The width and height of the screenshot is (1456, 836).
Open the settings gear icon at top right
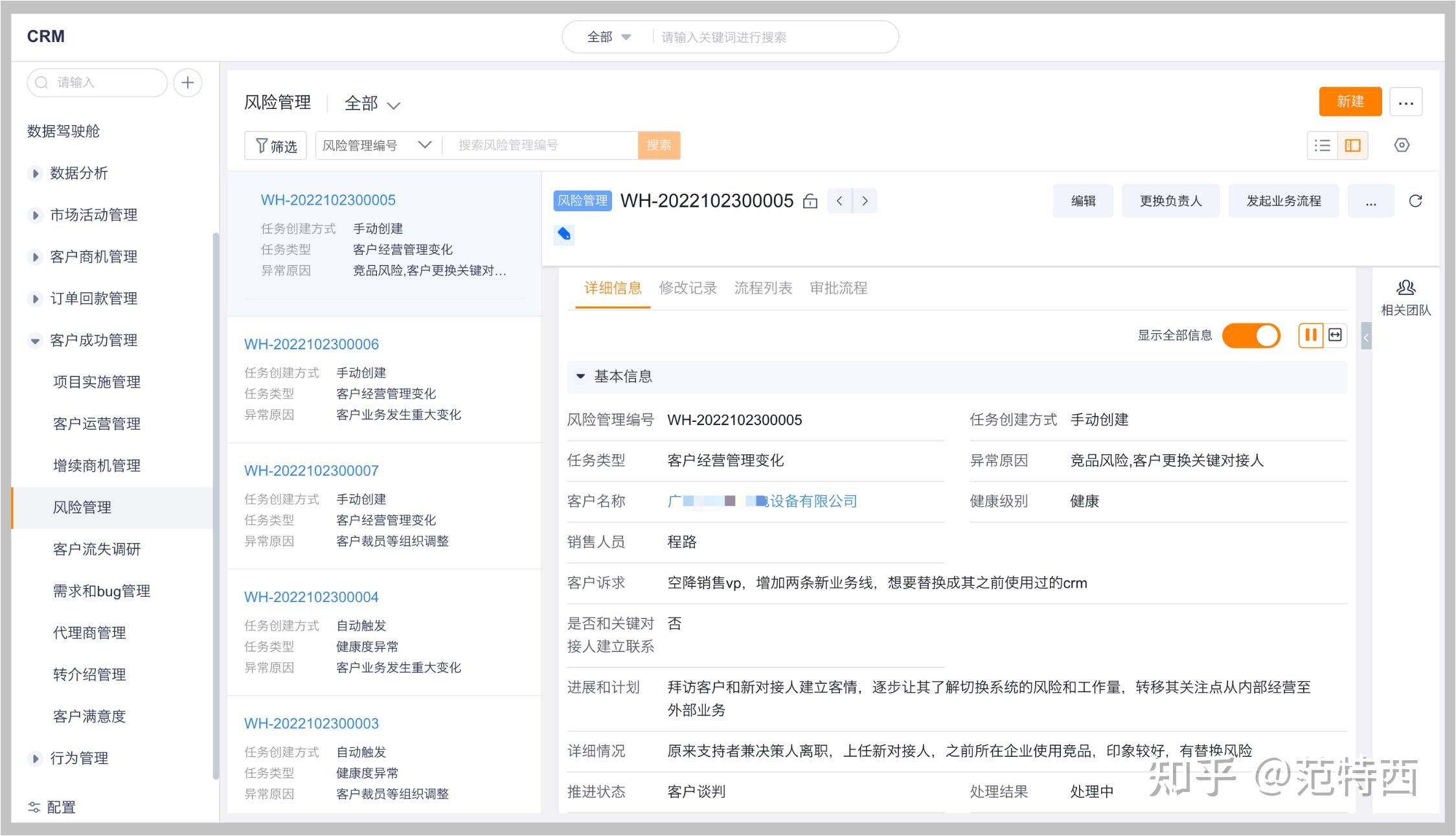coord(1402,145)
